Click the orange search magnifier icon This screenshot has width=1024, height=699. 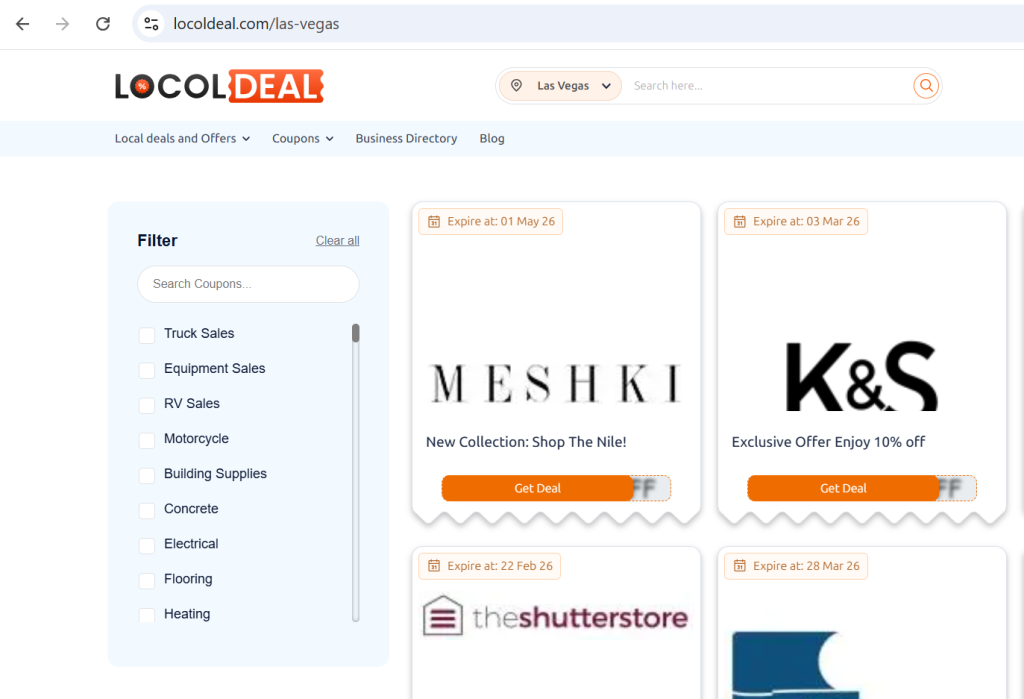point(926,86)
